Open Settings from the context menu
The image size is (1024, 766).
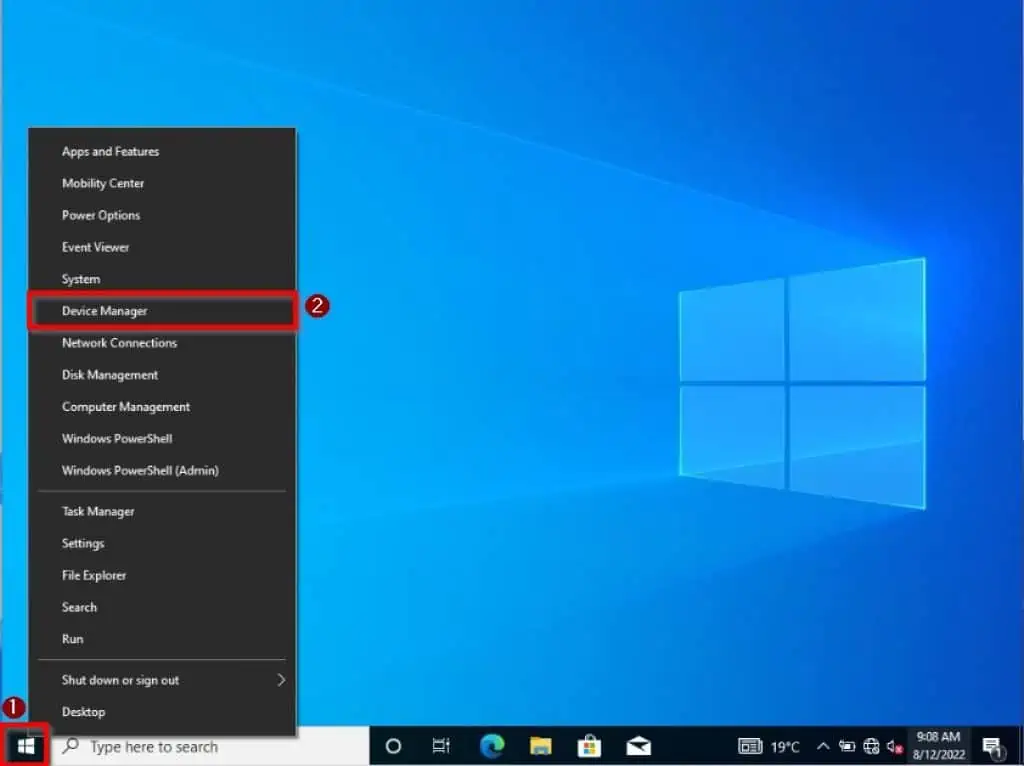(162, 544)
